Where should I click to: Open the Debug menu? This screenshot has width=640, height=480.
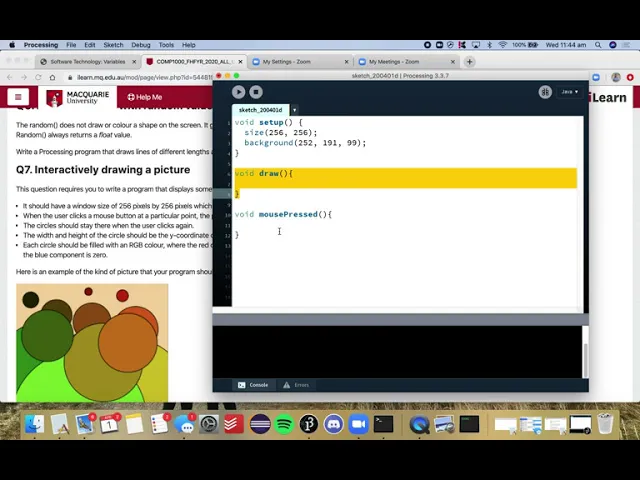(141, 45)
